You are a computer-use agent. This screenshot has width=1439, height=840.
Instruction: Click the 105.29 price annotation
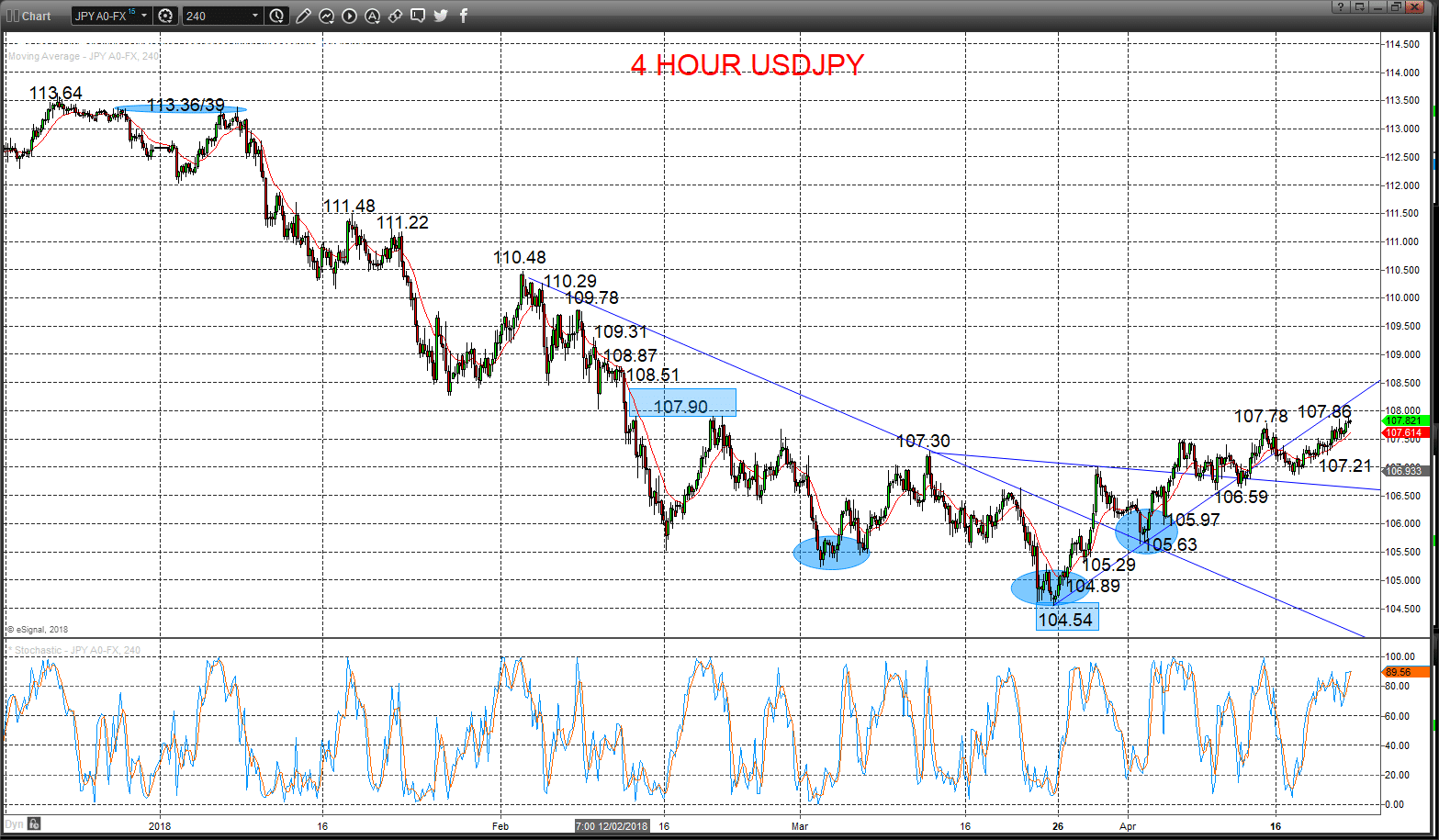1108,566
